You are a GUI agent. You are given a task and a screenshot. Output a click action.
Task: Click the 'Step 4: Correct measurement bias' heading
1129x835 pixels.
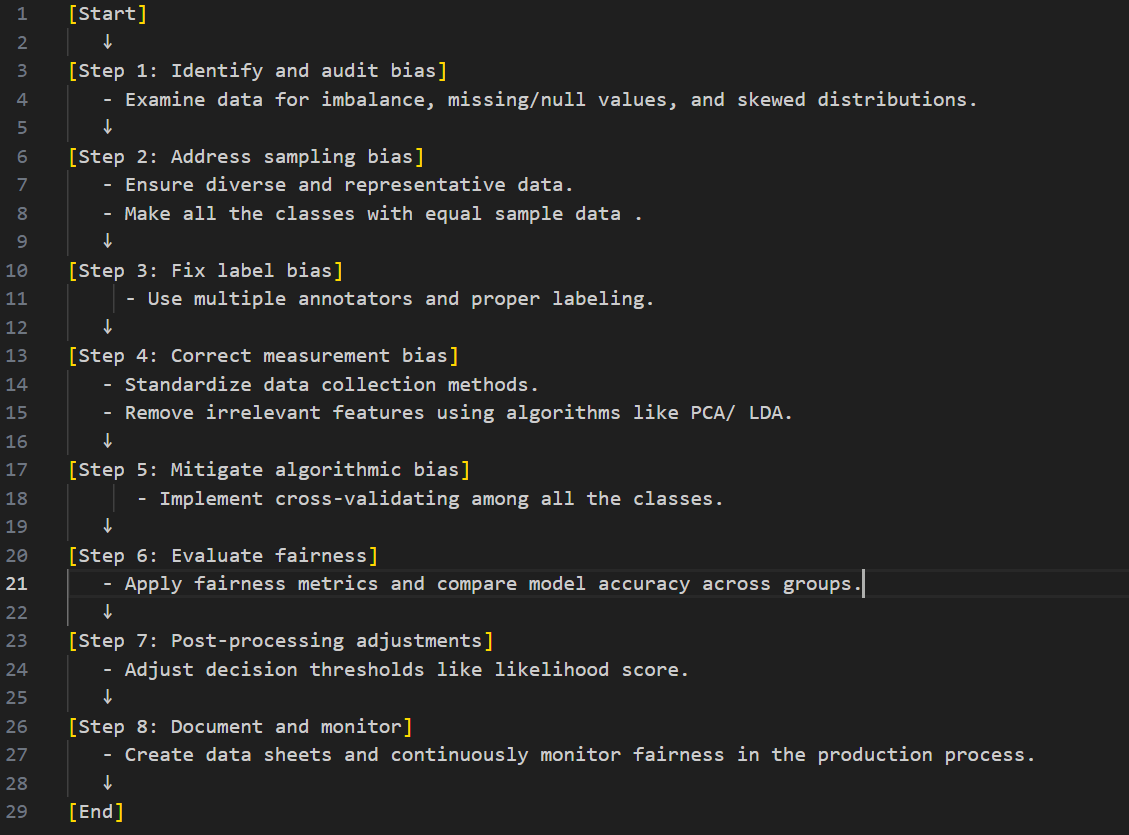coord(263,356)
